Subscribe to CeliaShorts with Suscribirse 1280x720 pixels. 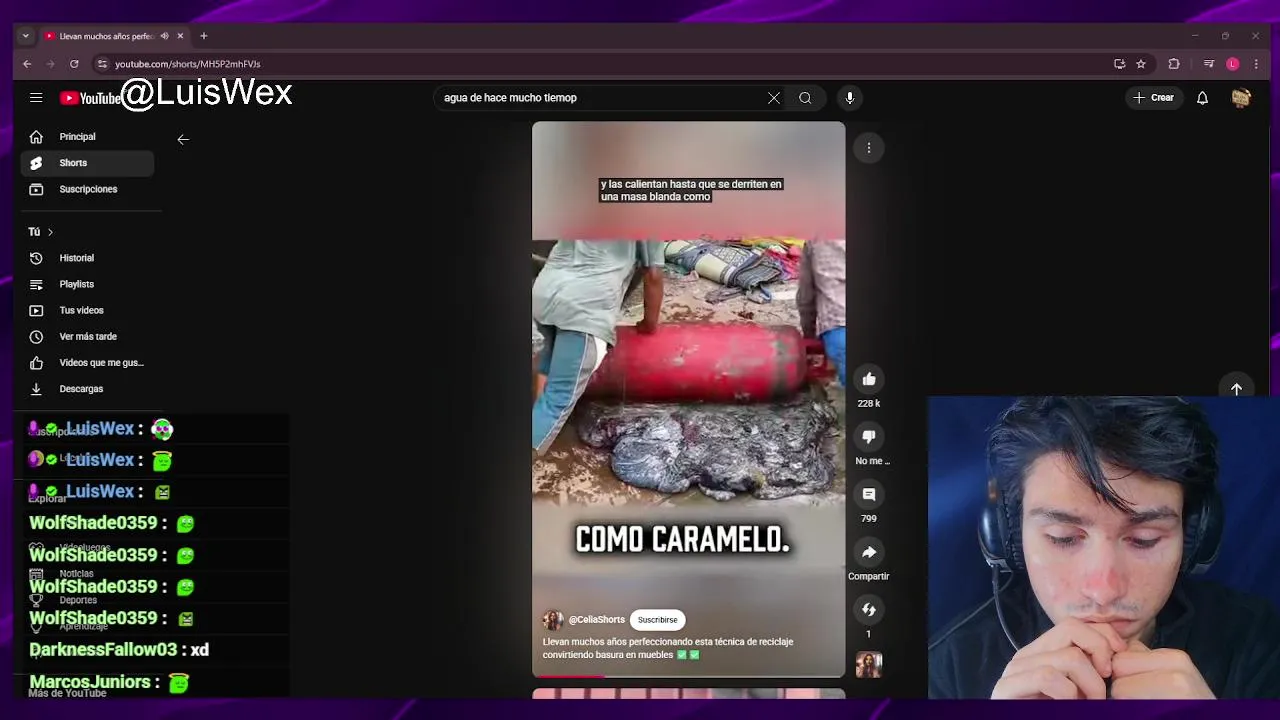(x=657, y=620)
